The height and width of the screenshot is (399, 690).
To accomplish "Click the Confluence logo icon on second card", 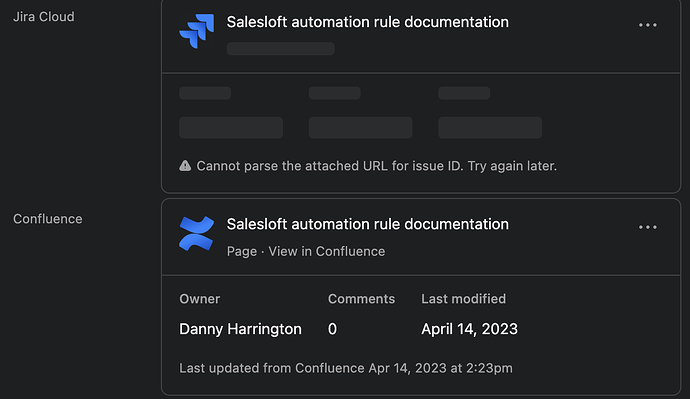I will [x=197, y=233].
